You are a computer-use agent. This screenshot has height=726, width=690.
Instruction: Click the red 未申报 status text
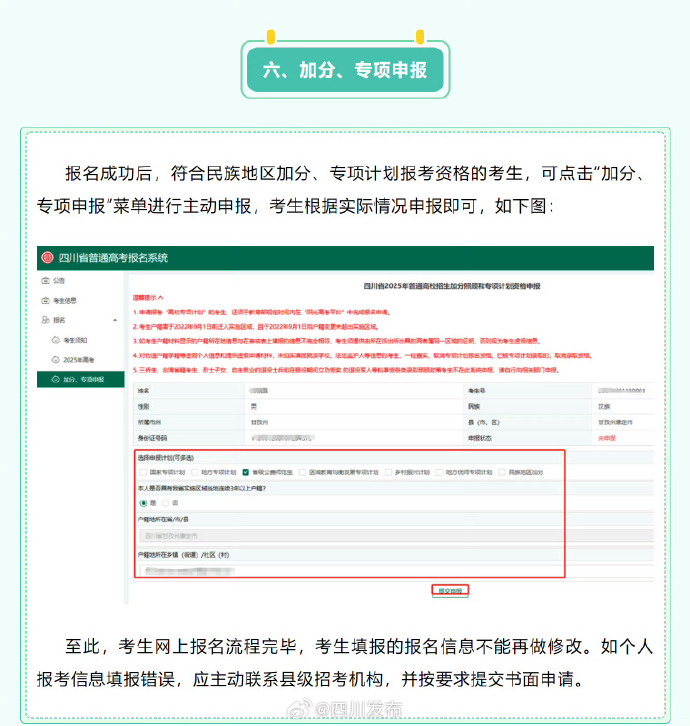point(607,438)
